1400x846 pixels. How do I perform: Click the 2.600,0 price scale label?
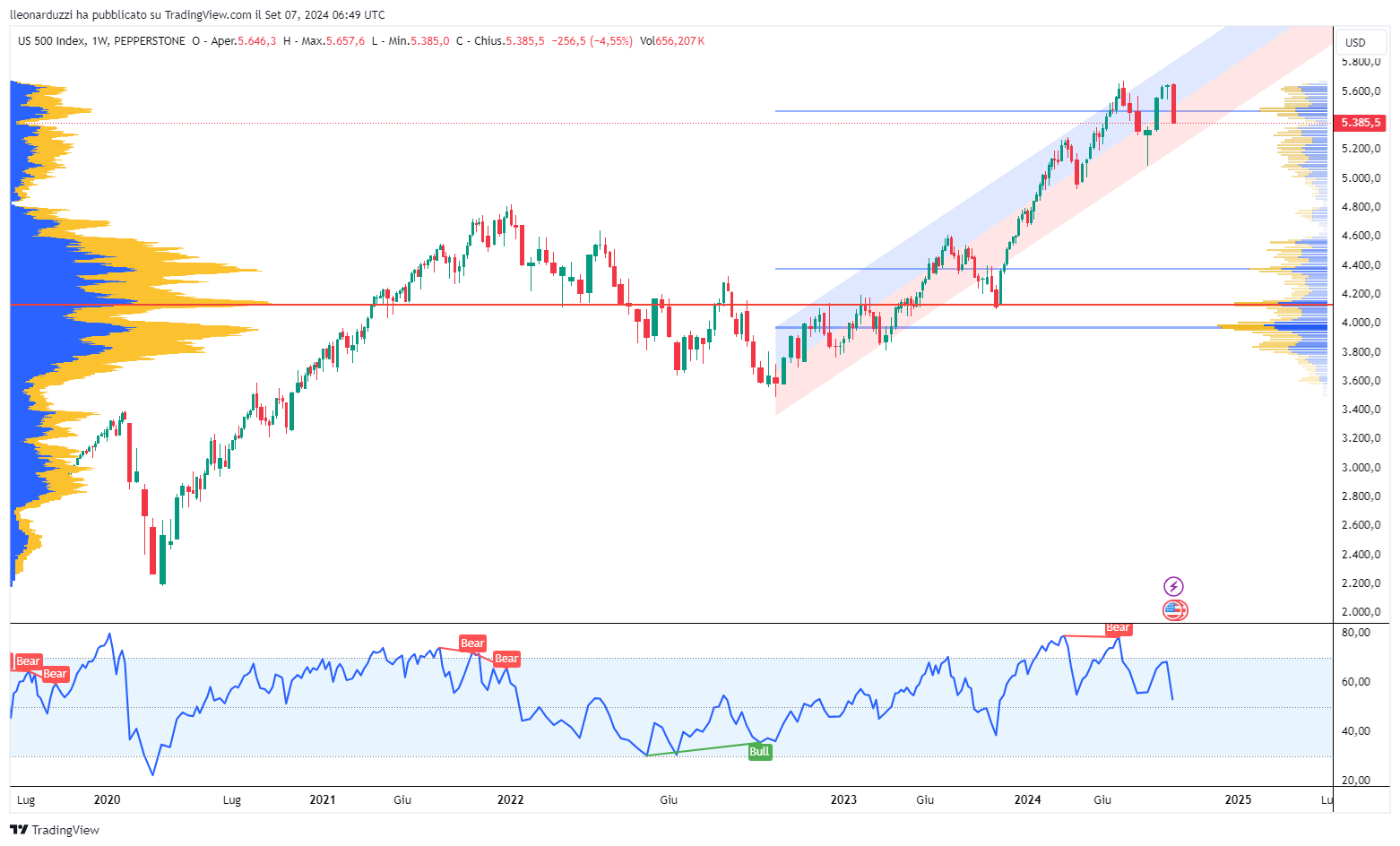click(x=1360, y=525)
